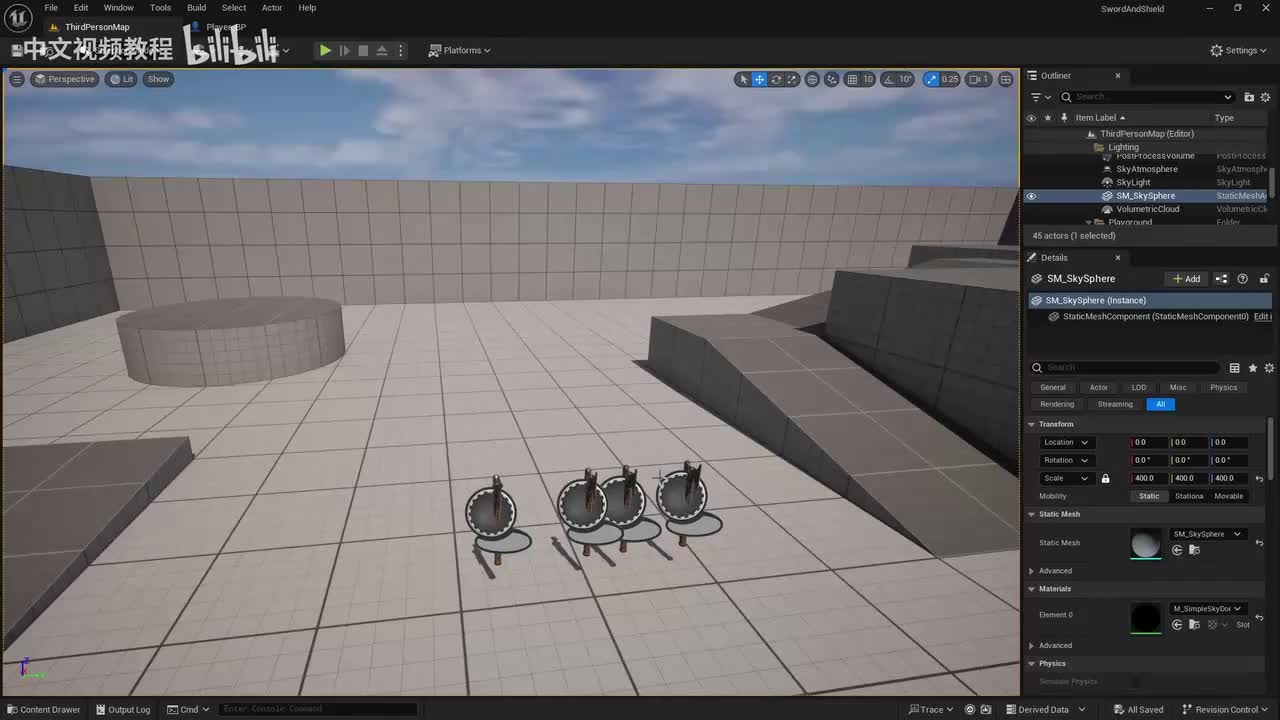Filter Details by Rendering category
The height and width of the screenshot is (720, 1280).
[x=1057, y=404]
